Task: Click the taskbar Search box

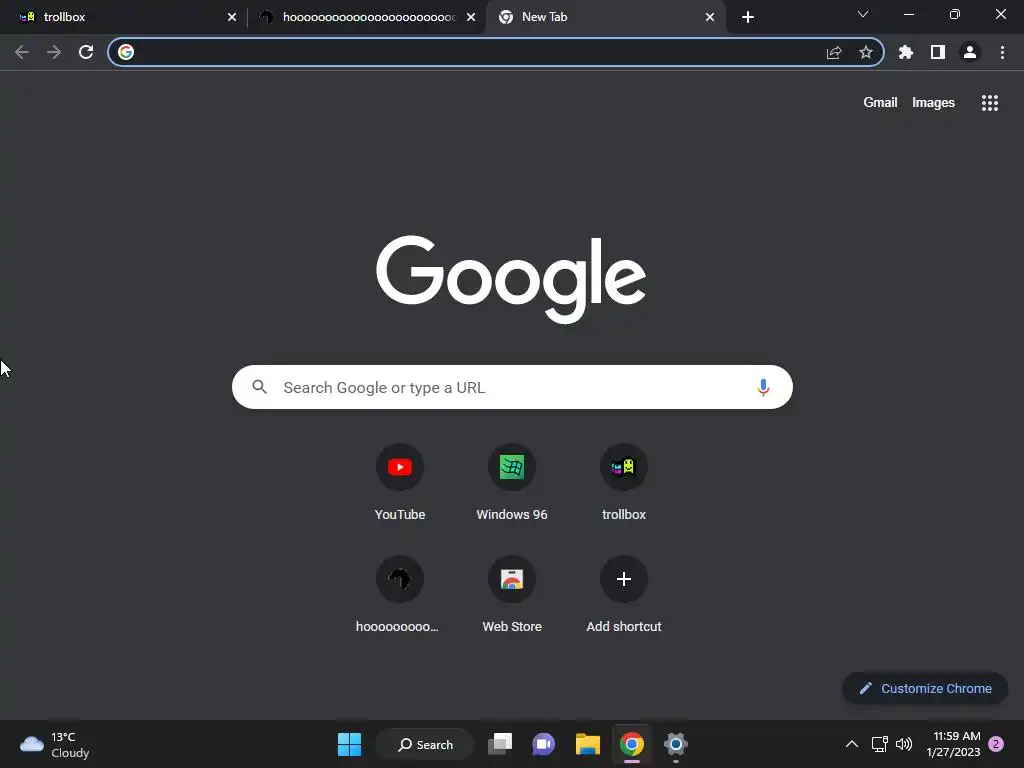Action: (x=426, y=744)
